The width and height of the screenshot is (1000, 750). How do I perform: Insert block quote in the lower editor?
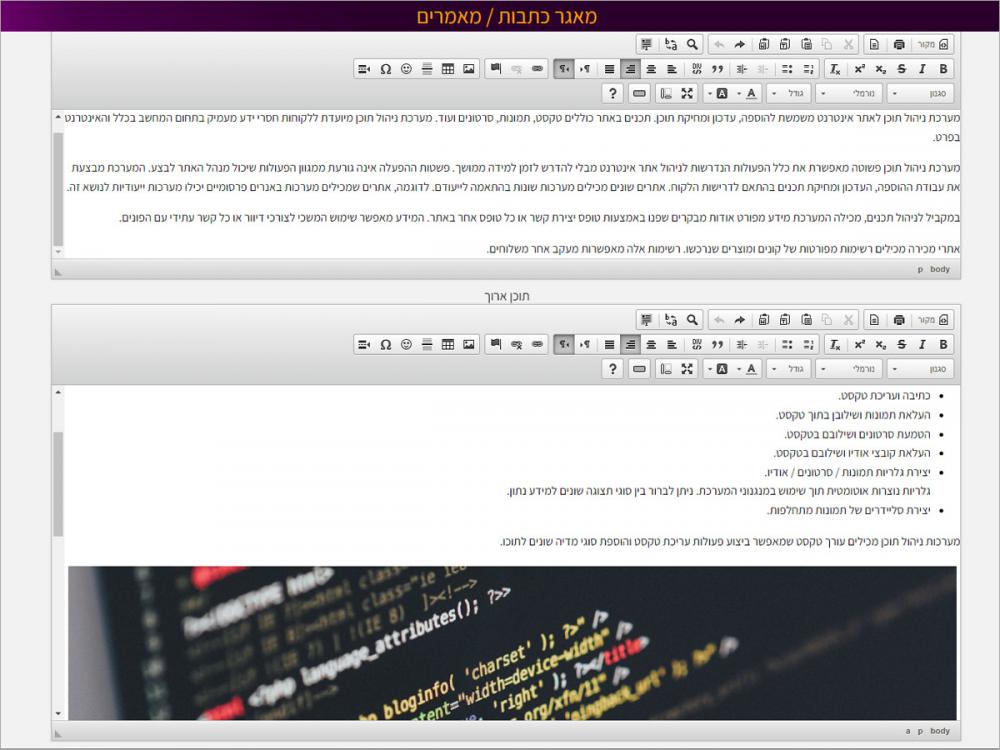[x=717, y=344]
